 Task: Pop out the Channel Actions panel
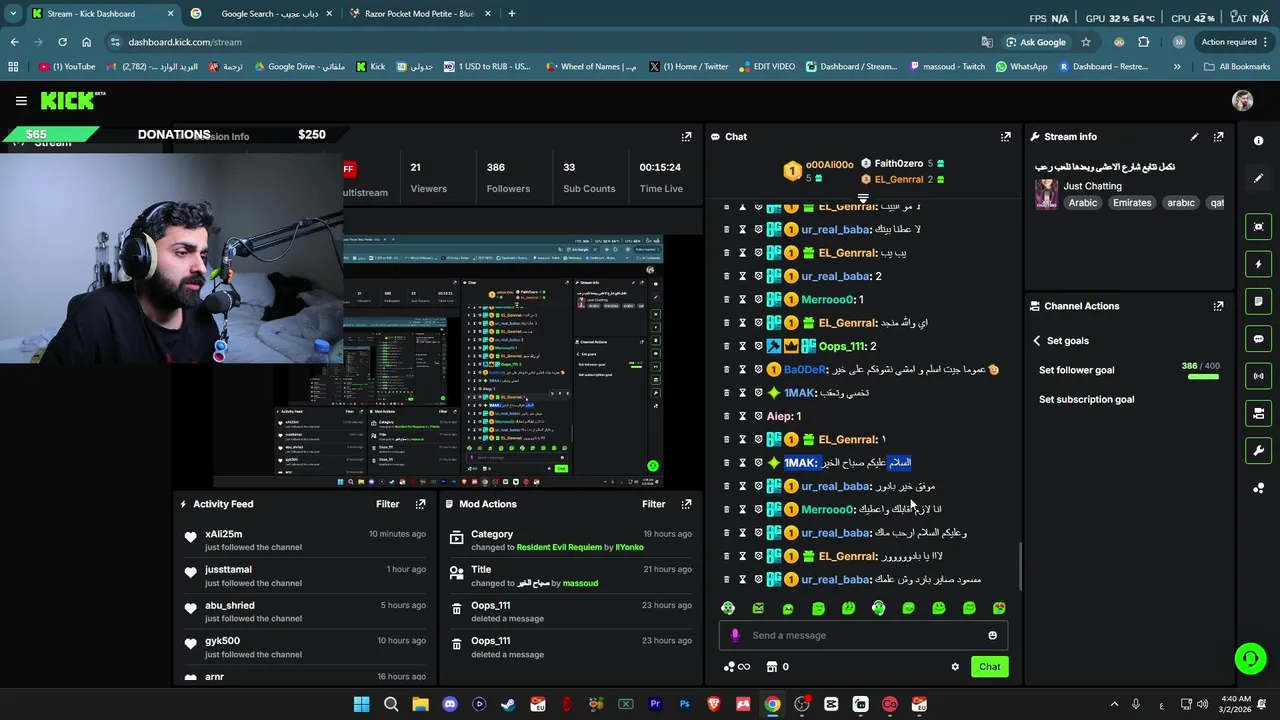pyautogui.click(x=1218, y=306)
